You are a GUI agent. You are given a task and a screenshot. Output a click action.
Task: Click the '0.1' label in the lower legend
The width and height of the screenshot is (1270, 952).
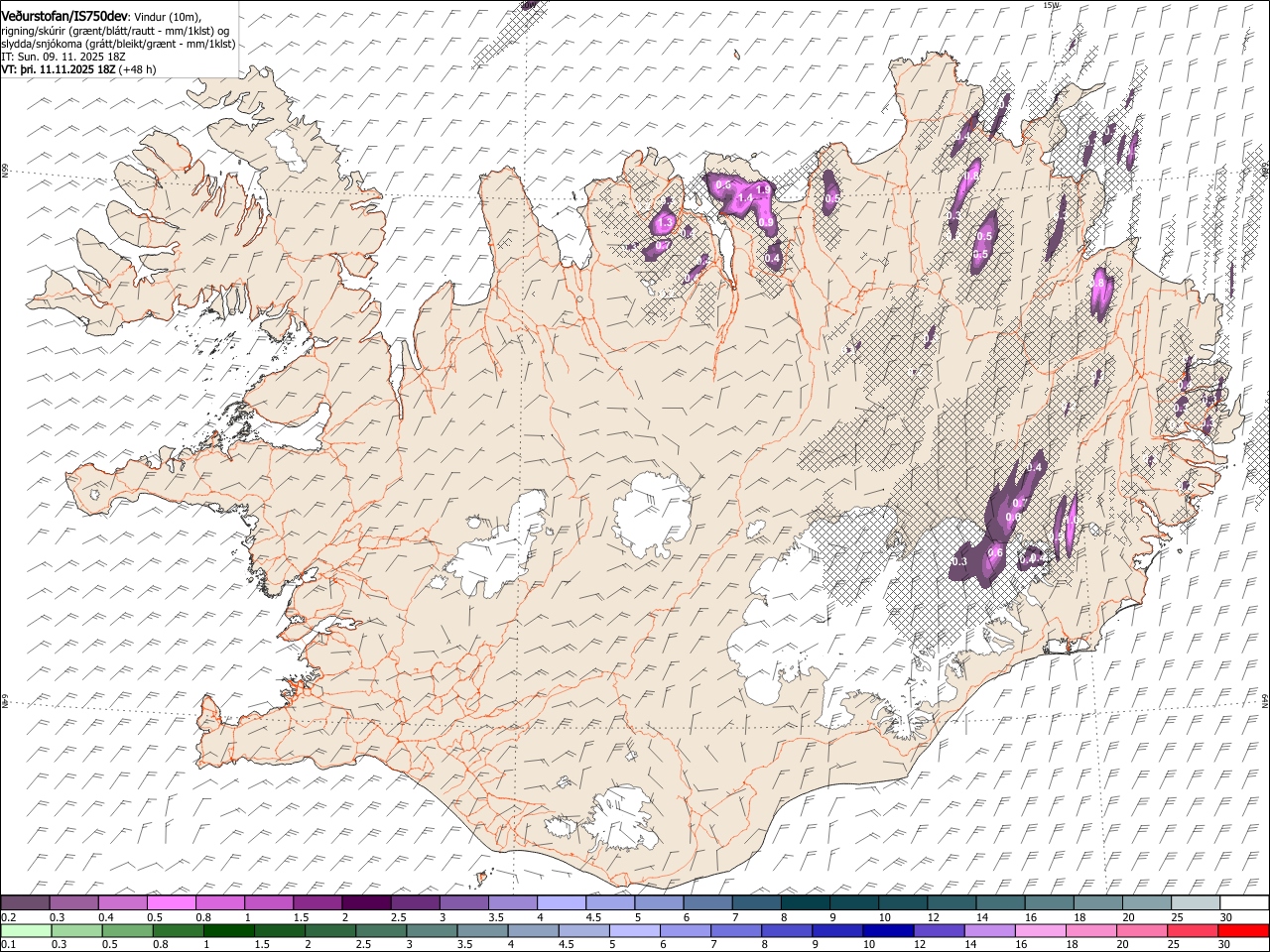tap(8, 945)
